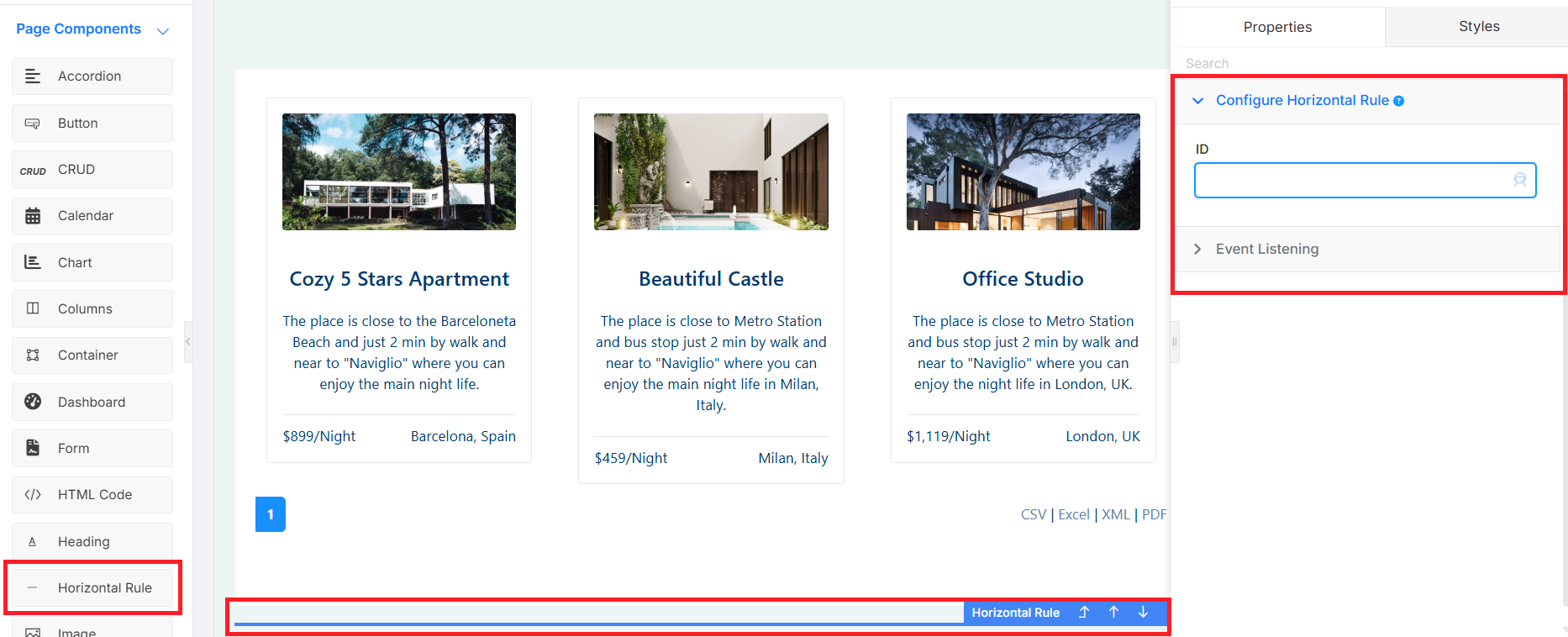Click the Container component icon

pos(33,355)
